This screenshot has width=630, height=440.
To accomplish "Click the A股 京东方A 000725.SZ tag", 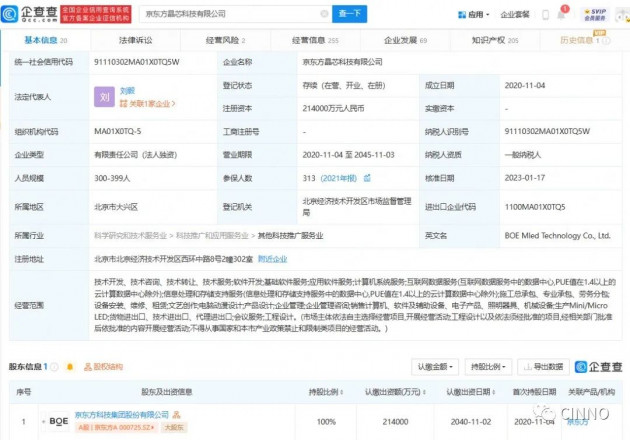I will coord(116,427).
